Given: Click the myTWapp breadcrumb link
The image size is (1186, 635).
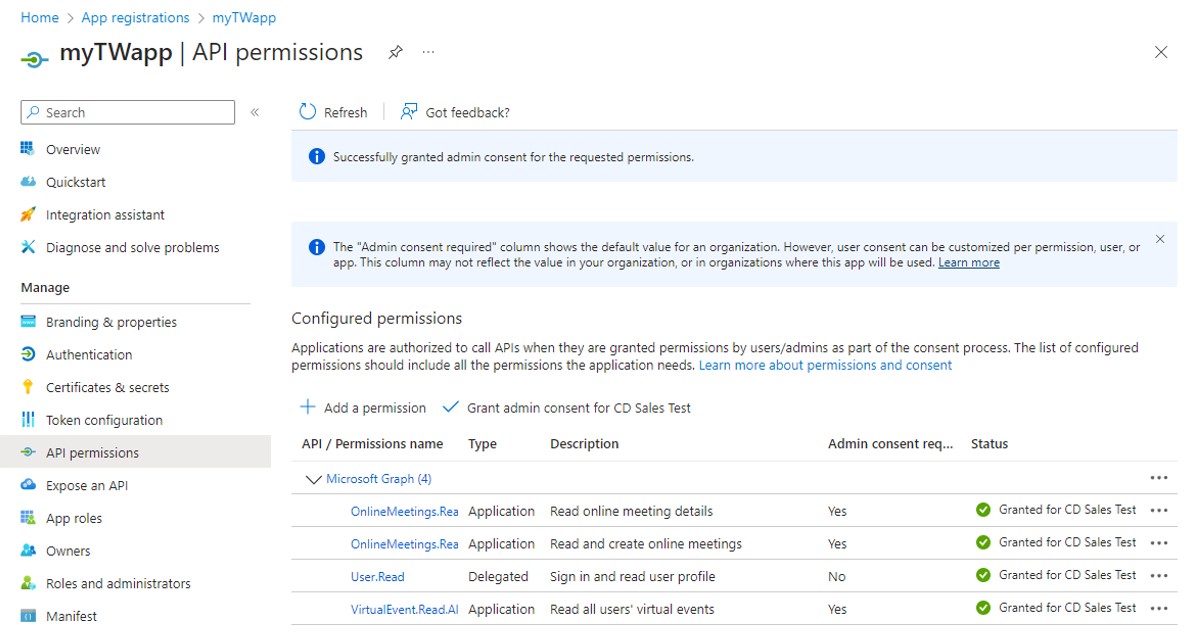Looking at the screenshot, I should click(244, 17).
